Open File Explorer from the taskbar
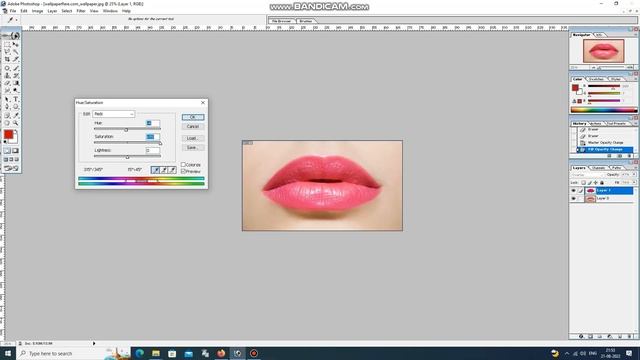 click(x=156, y=353)
